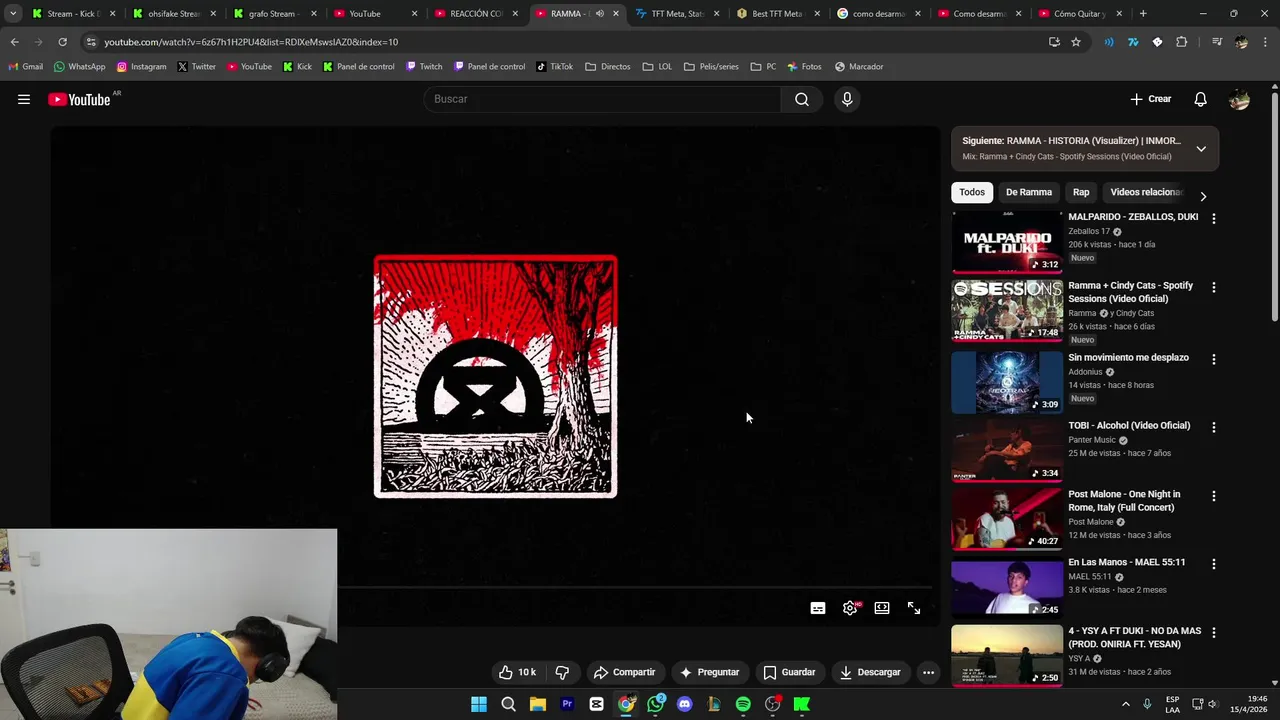Enter fullscreen mode in the player
Viewport: 1280px width, 720px height.
[x=914, y=608]
